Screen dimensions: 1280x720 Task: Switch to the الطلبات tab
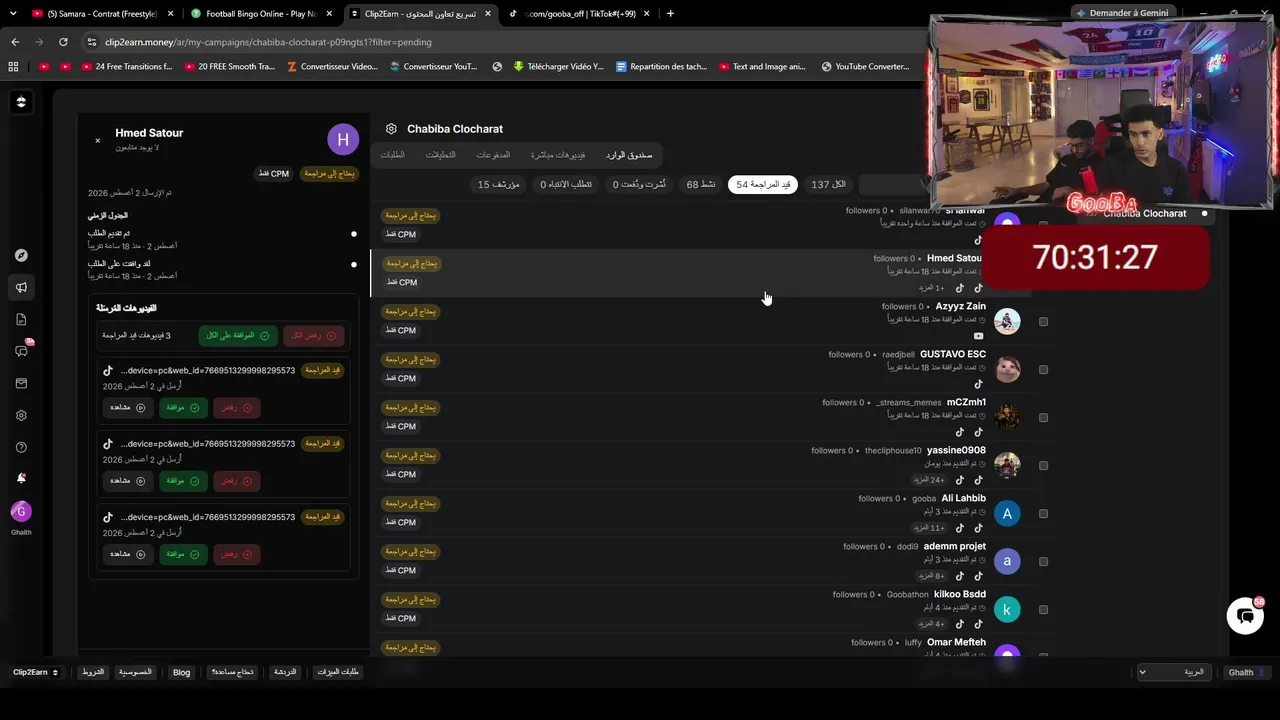coord(392,155)
